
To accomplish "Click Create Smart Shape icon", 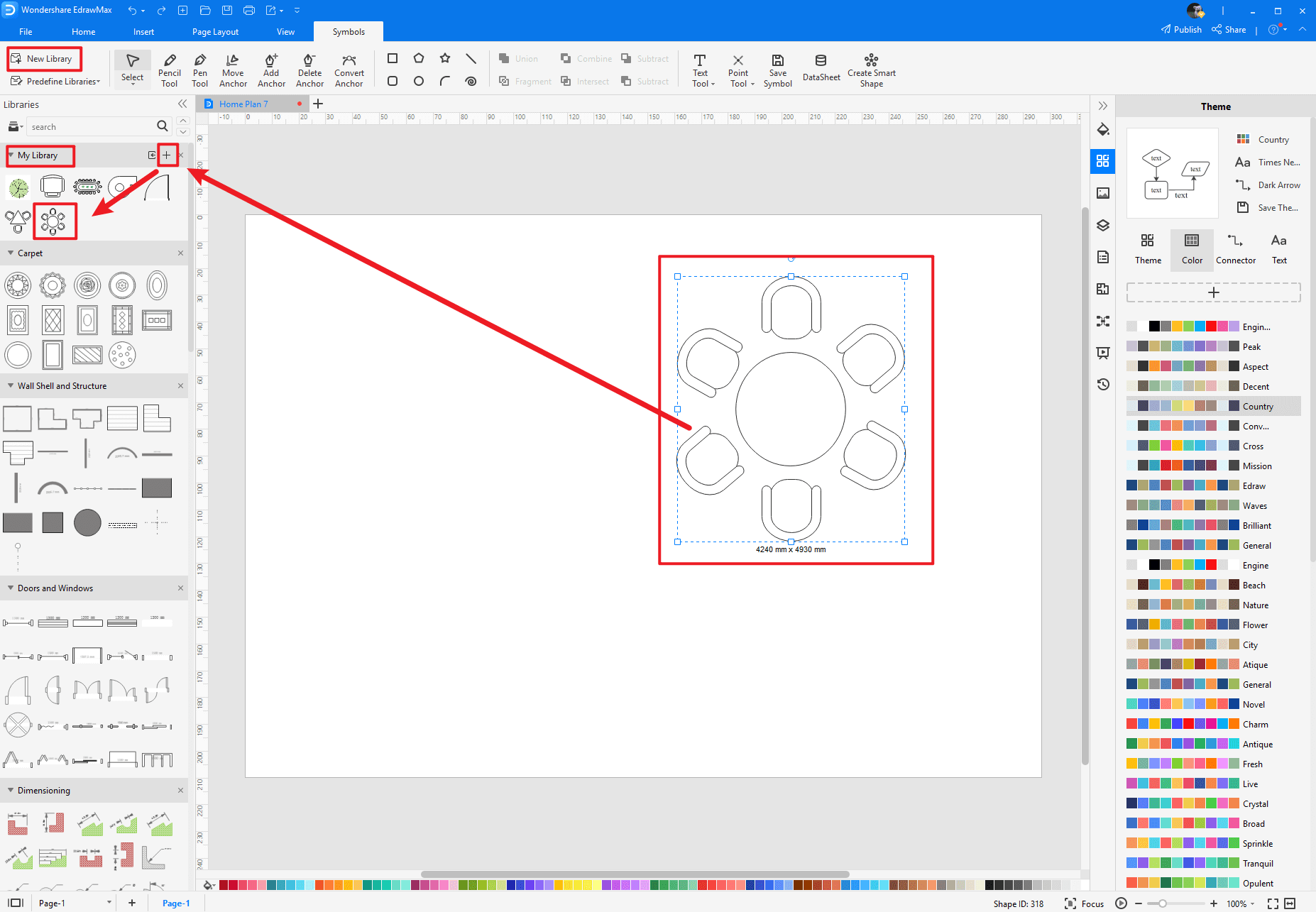I will (x=871, y=70).
